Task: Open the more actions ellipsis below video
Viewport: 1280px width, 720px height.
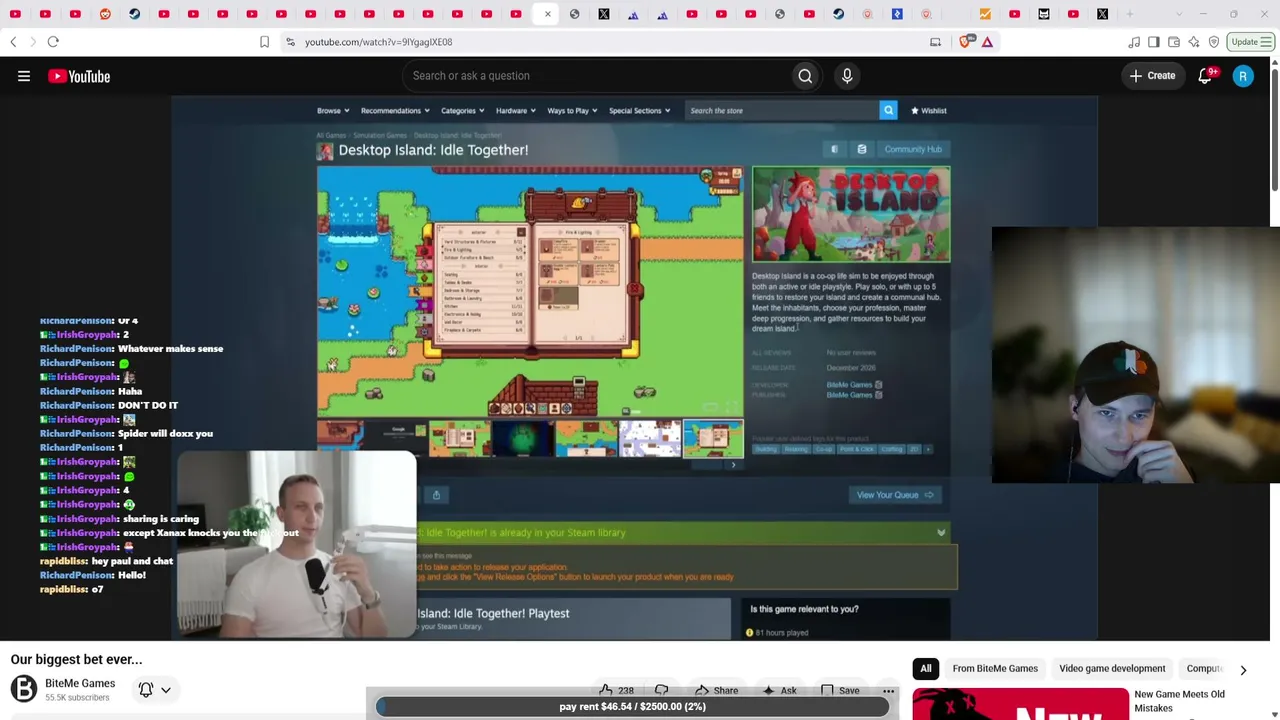Action: click(x=888, y=690)
